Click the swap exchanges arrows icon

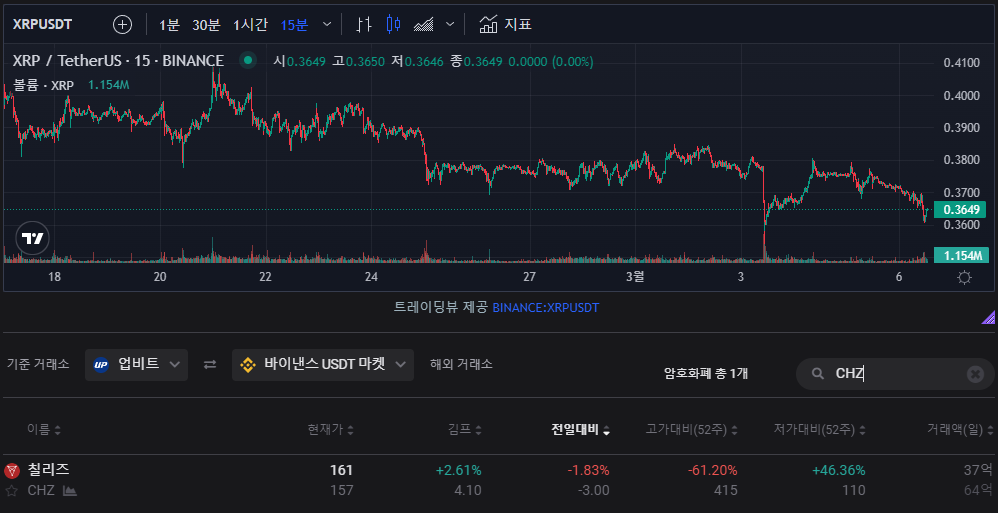210,365
